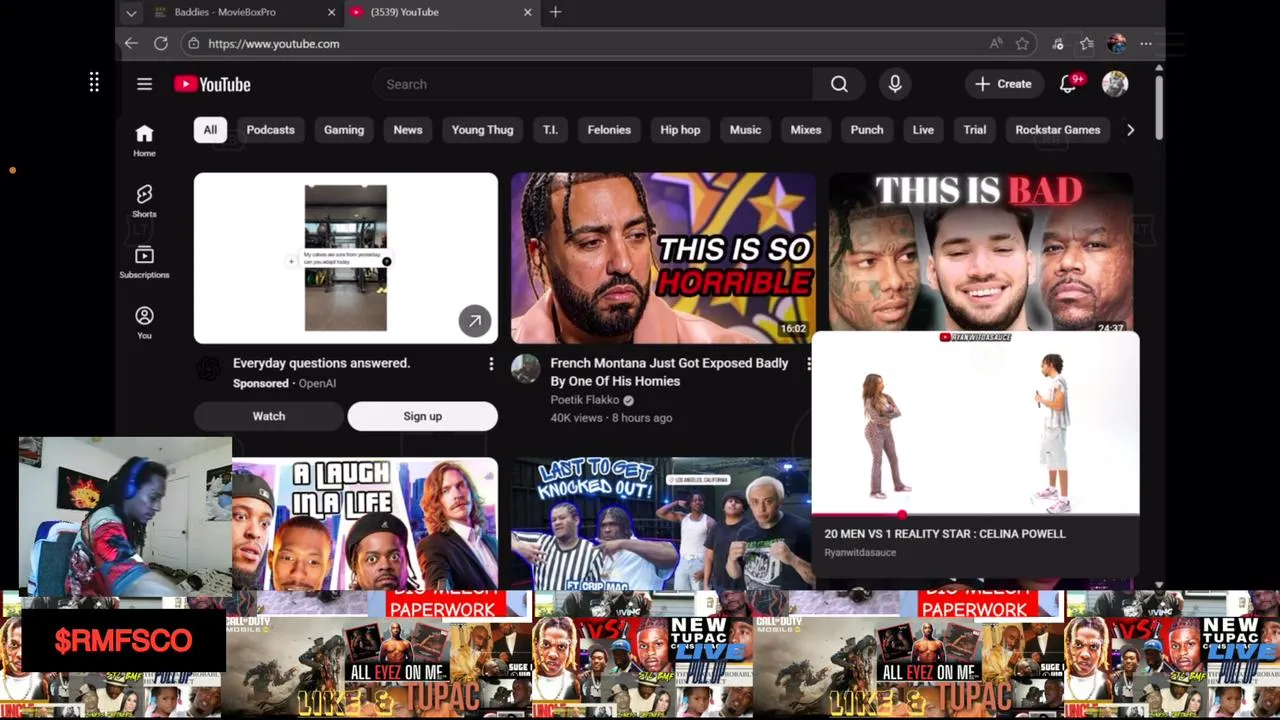Open a new browser tab
The width and height of the screenshot is (1280, 720).
(x=555, y=12)
